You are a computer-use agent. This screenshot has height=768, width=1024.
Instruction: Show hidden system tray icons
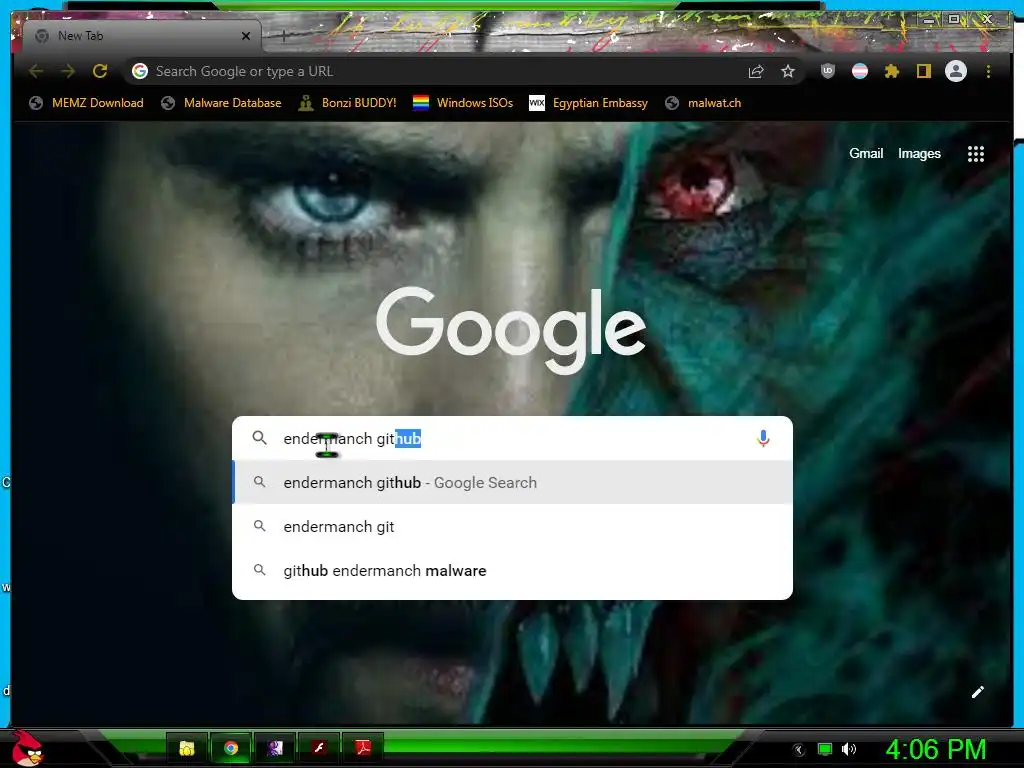point(799,750)
